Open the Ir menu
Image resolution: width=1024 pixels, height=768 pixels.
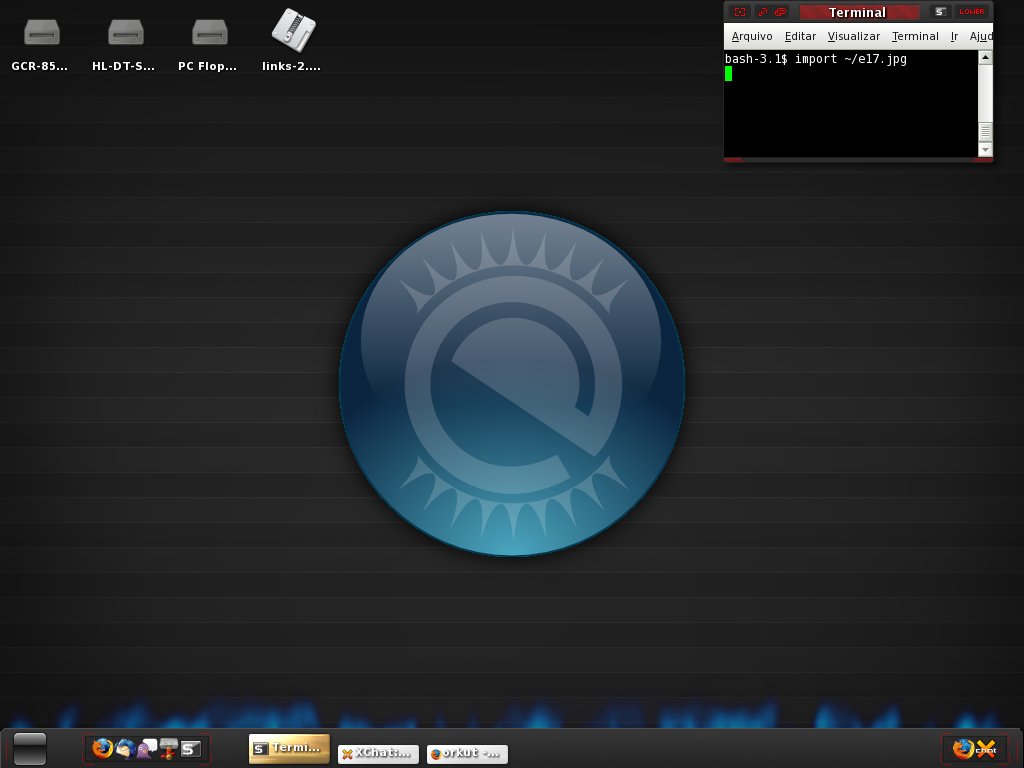[x=954, y=37]
